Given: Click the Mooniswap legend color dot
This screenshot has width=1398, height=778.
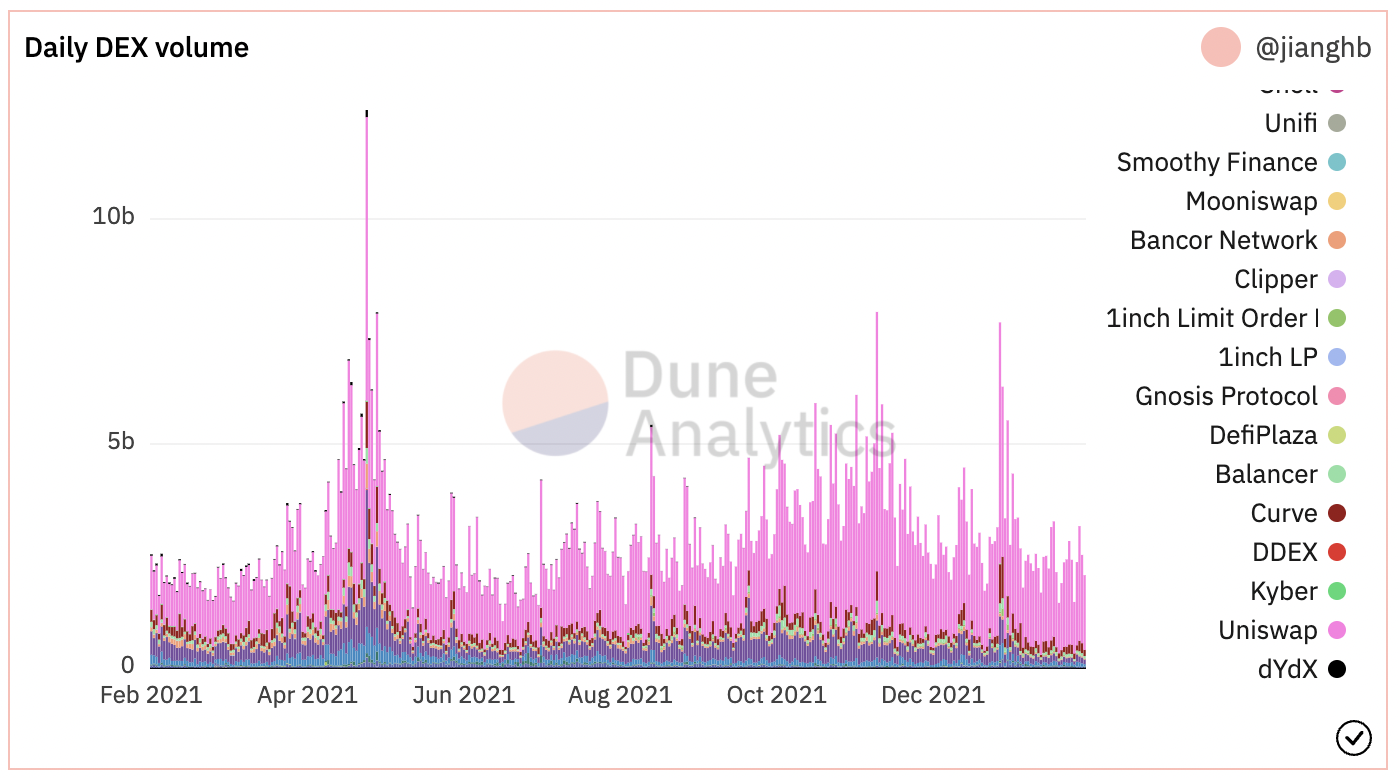Looking at the screenshot, I should pyautogui.click(x=1337, y=202).
